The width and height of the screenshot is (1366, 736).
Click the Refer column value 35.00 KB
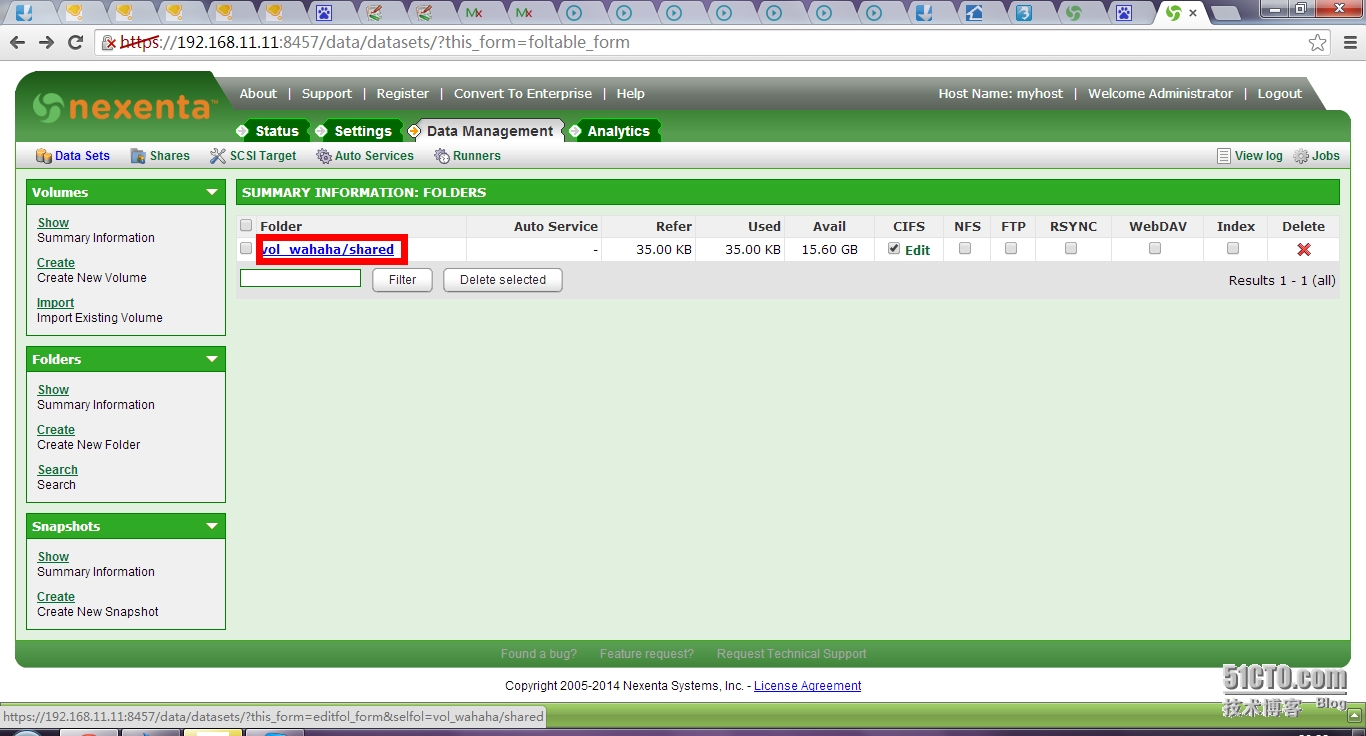pos(664,250)
